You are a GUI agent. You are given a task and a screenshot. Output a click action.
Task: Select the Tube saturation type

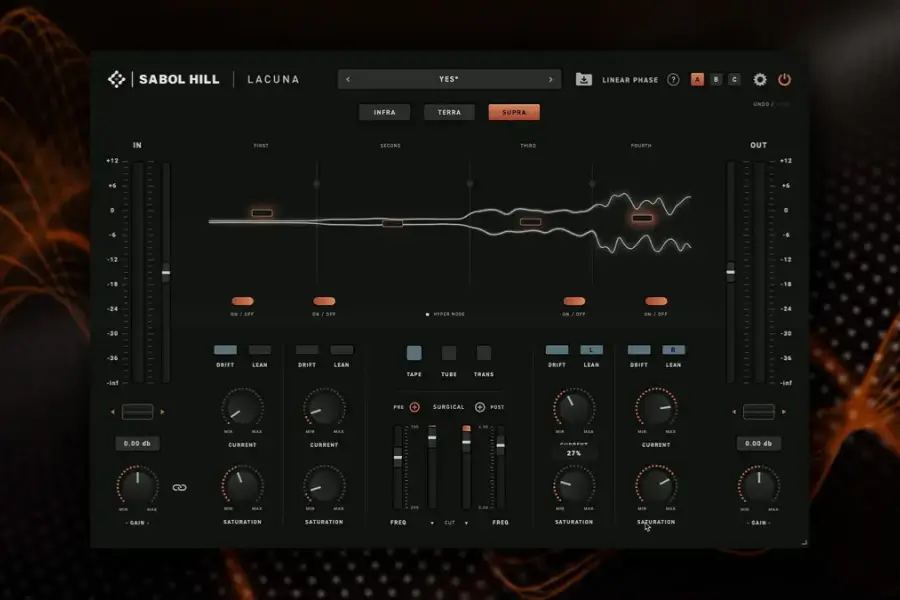point(449,353)
